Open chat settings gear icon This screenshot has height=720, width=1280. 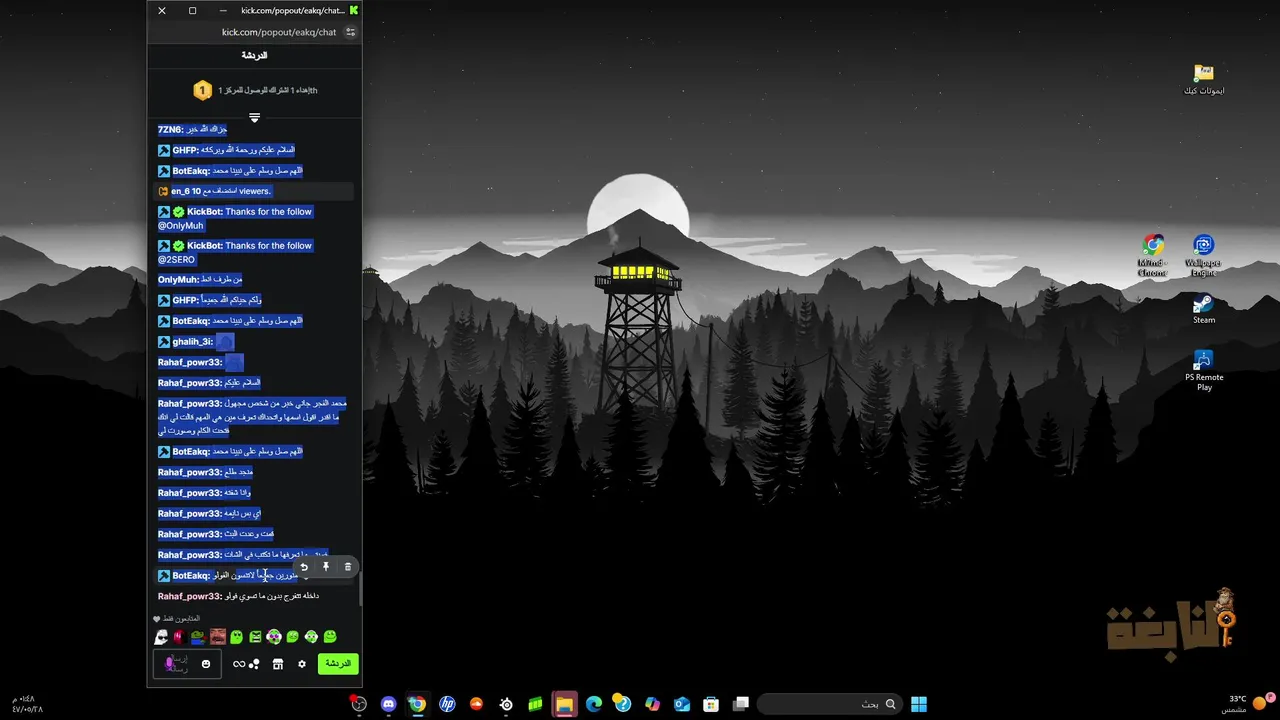tap(302, 664)
